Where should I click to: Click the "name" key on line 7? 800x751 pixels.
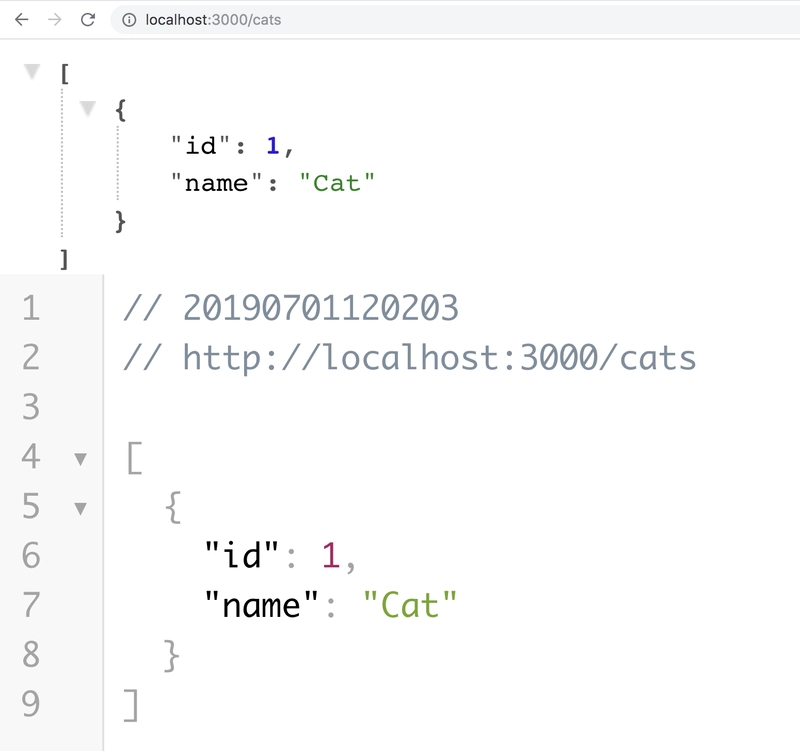click(x=261, y=605)
